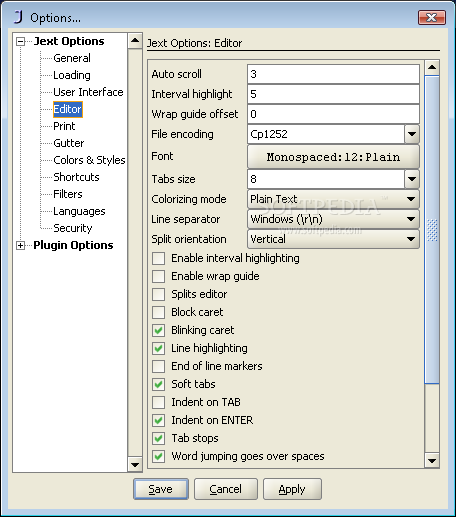
Task: Show the Shortcuts options page
Action: pos(76,177)
